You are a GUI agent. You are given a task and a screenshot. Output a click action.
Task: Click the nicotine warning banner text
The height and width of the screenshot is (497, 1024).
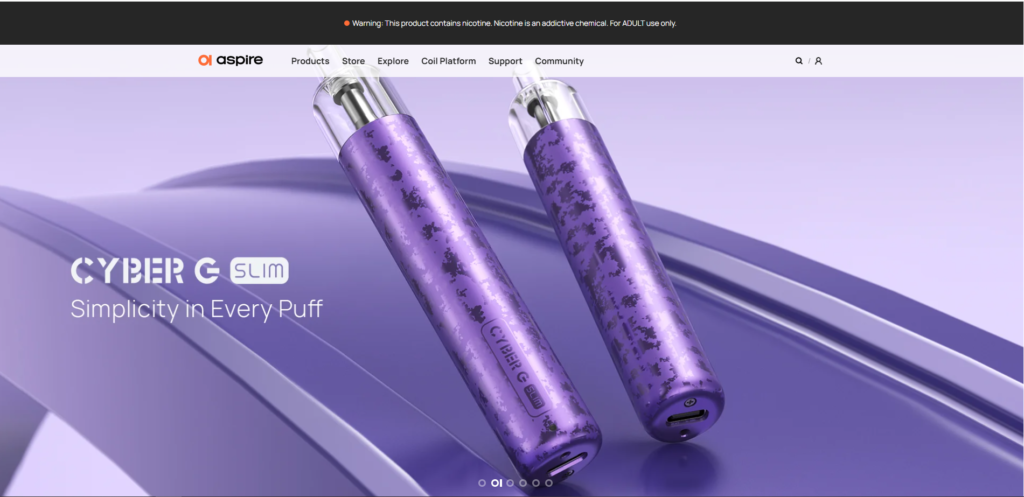[514, 23]
